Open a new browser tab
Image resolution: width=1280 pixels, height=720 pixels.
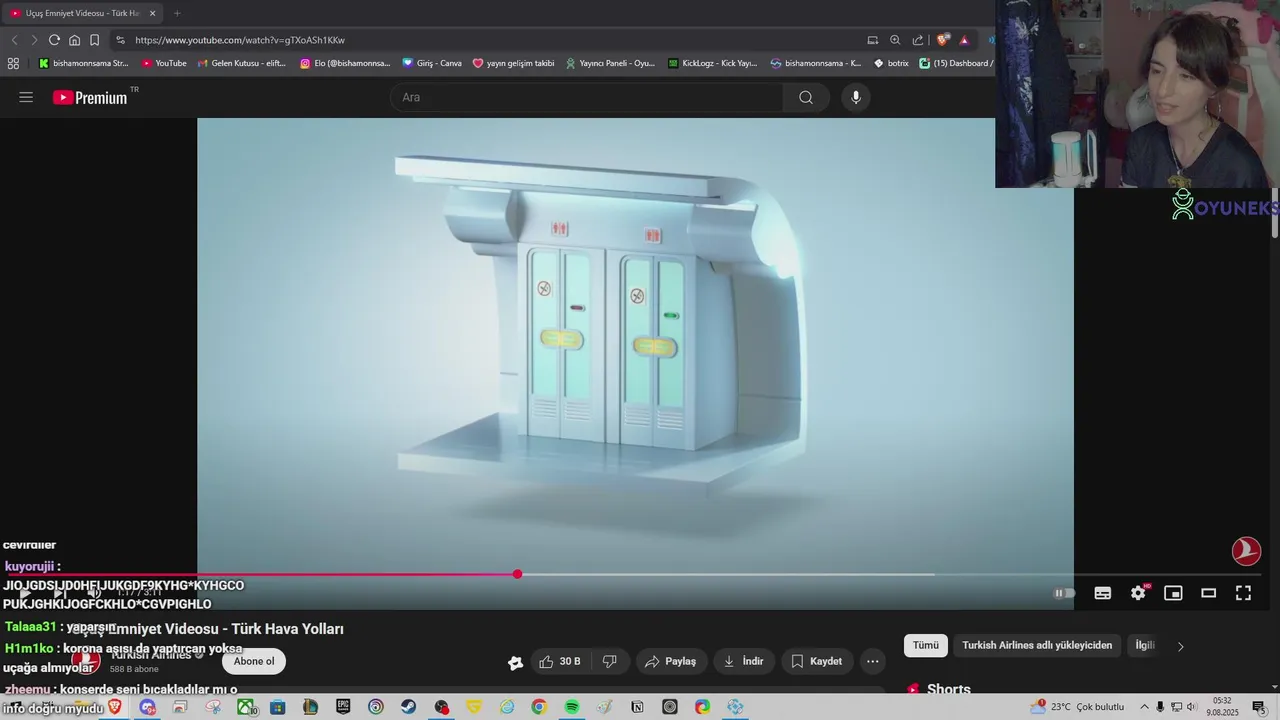click(x=177, y=13)
